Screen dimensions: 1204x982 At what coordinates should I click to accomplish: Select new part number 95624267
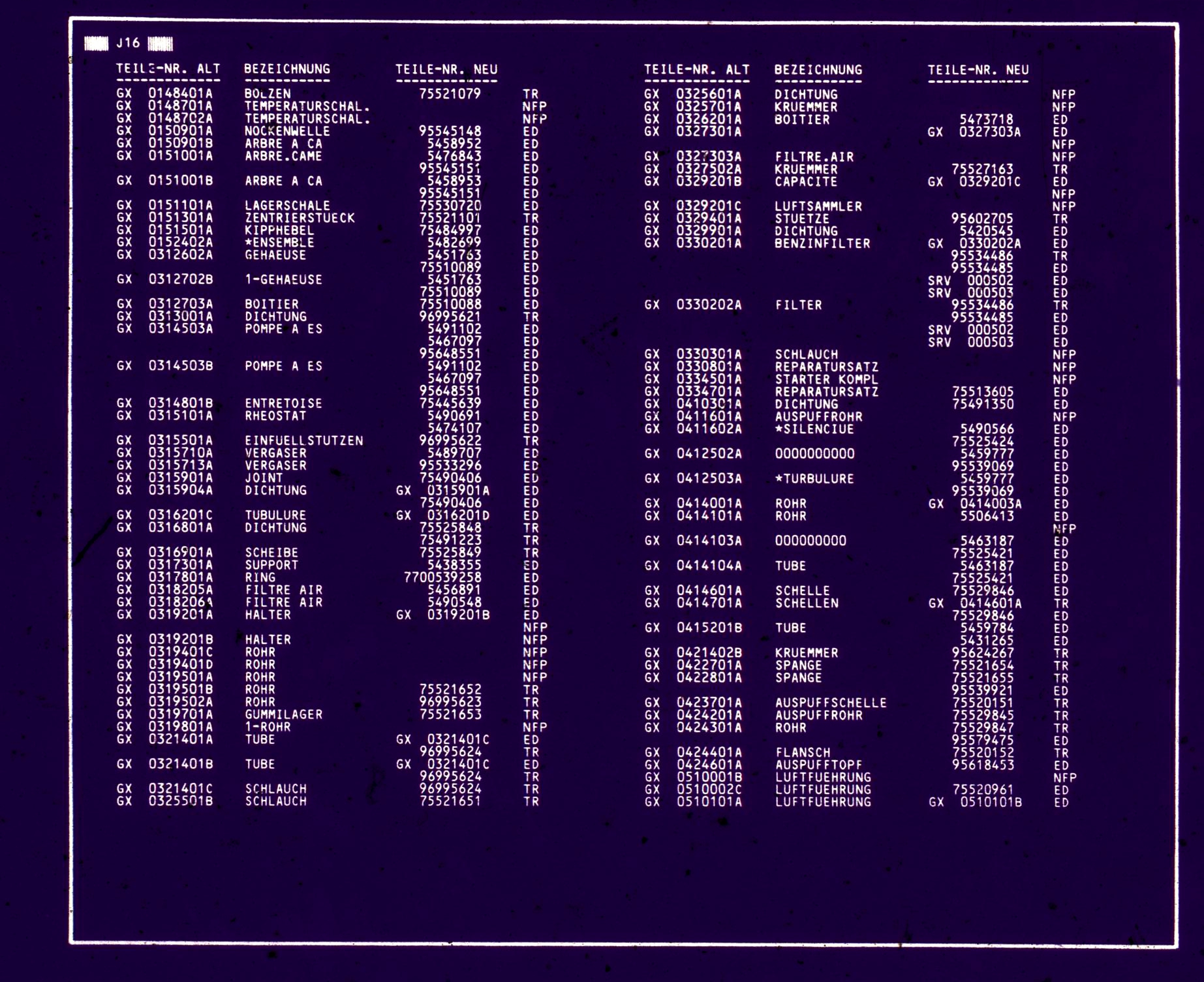tap(982, 652)
